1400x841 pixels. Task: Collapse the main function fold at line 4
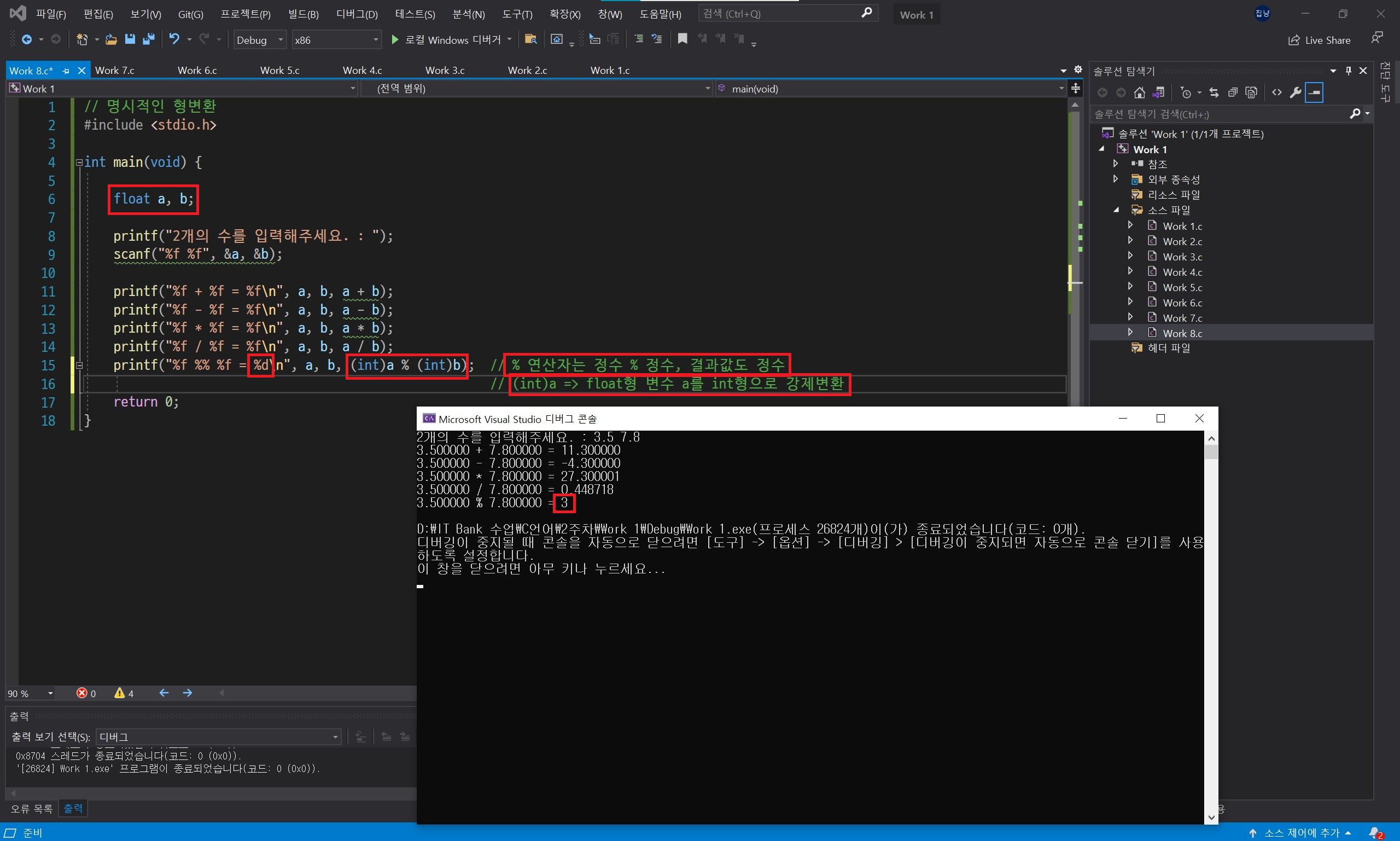pos(79,163)
